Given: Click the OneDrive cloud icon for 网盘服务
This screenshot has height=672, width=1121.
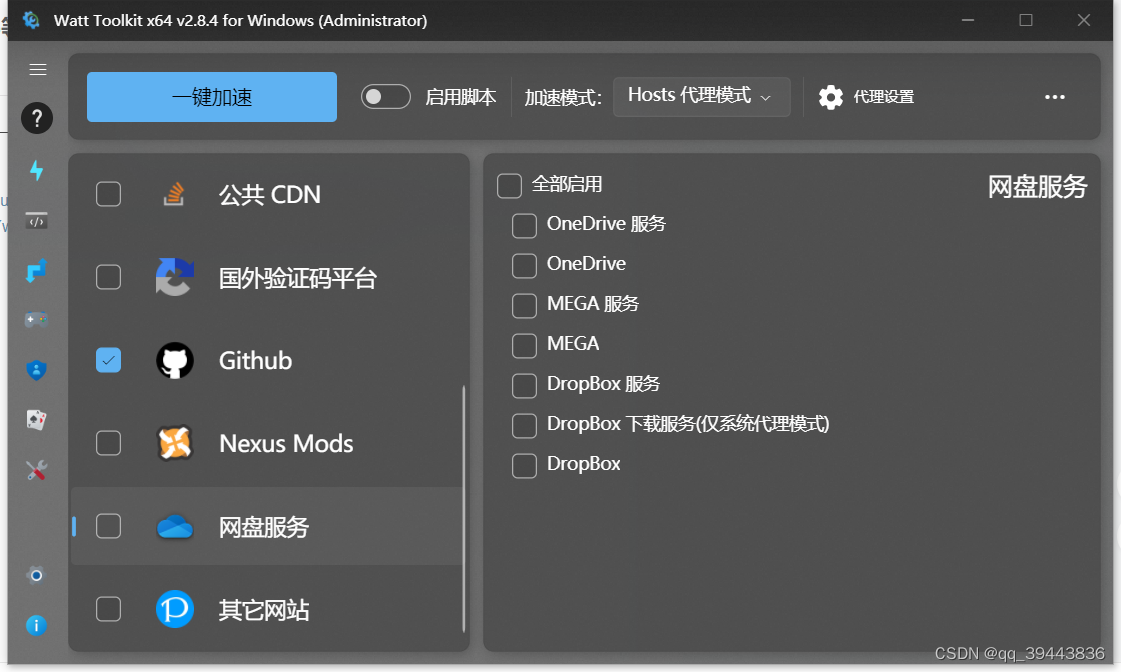Looking at the screenshot, I should pos(174,527).
